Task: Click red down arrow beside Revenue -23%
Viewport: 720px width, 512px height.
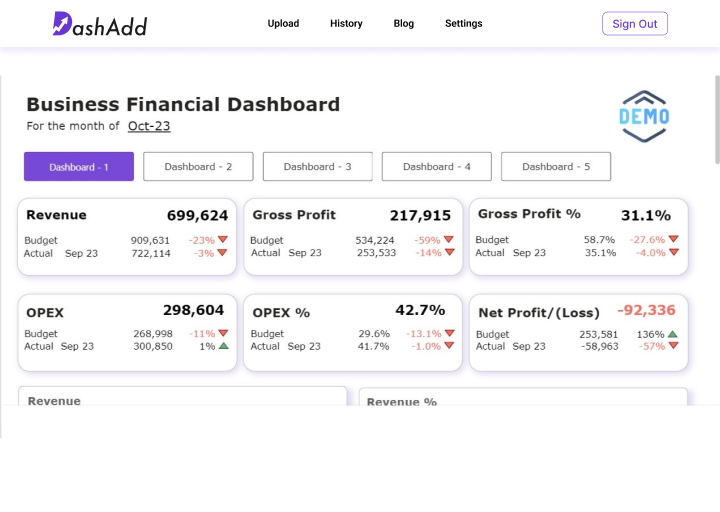Action: [223, 239]
